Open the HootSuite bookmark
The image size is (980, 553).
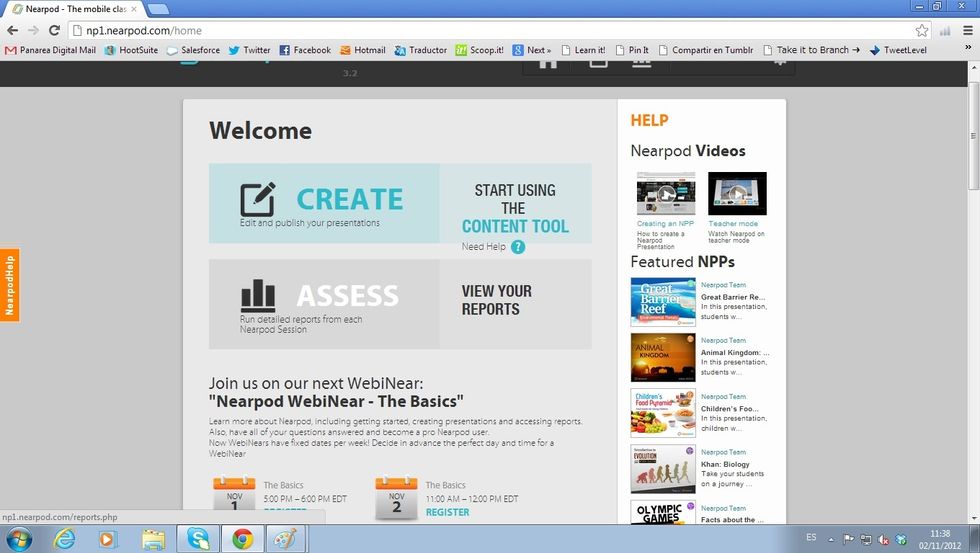coord(131,50)
